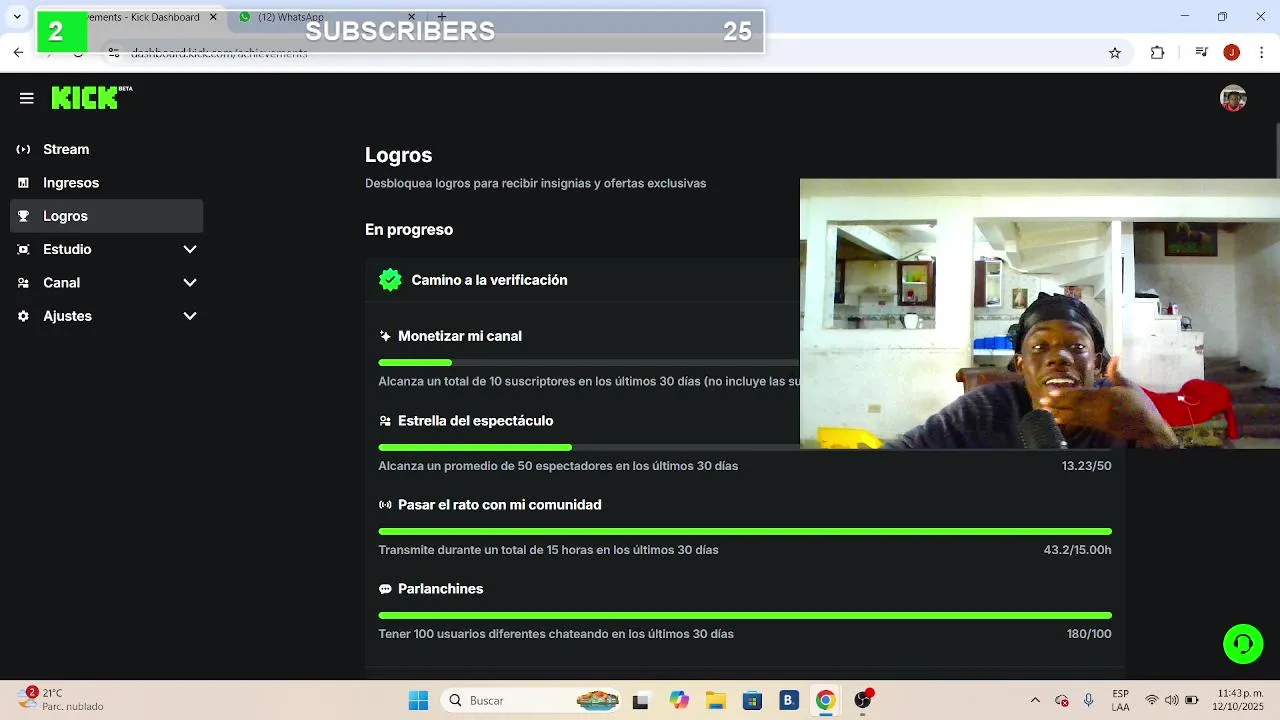Screen dimensions: 1280x720
Task: Open the hamburger sidebar menu
Action: [x=27, y=98]
